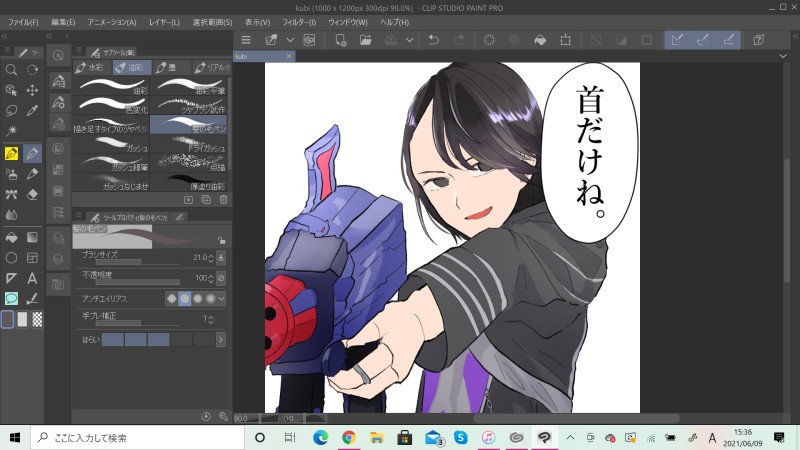Select the Object operation tool
Screen dimensions: 800x450
11,90
